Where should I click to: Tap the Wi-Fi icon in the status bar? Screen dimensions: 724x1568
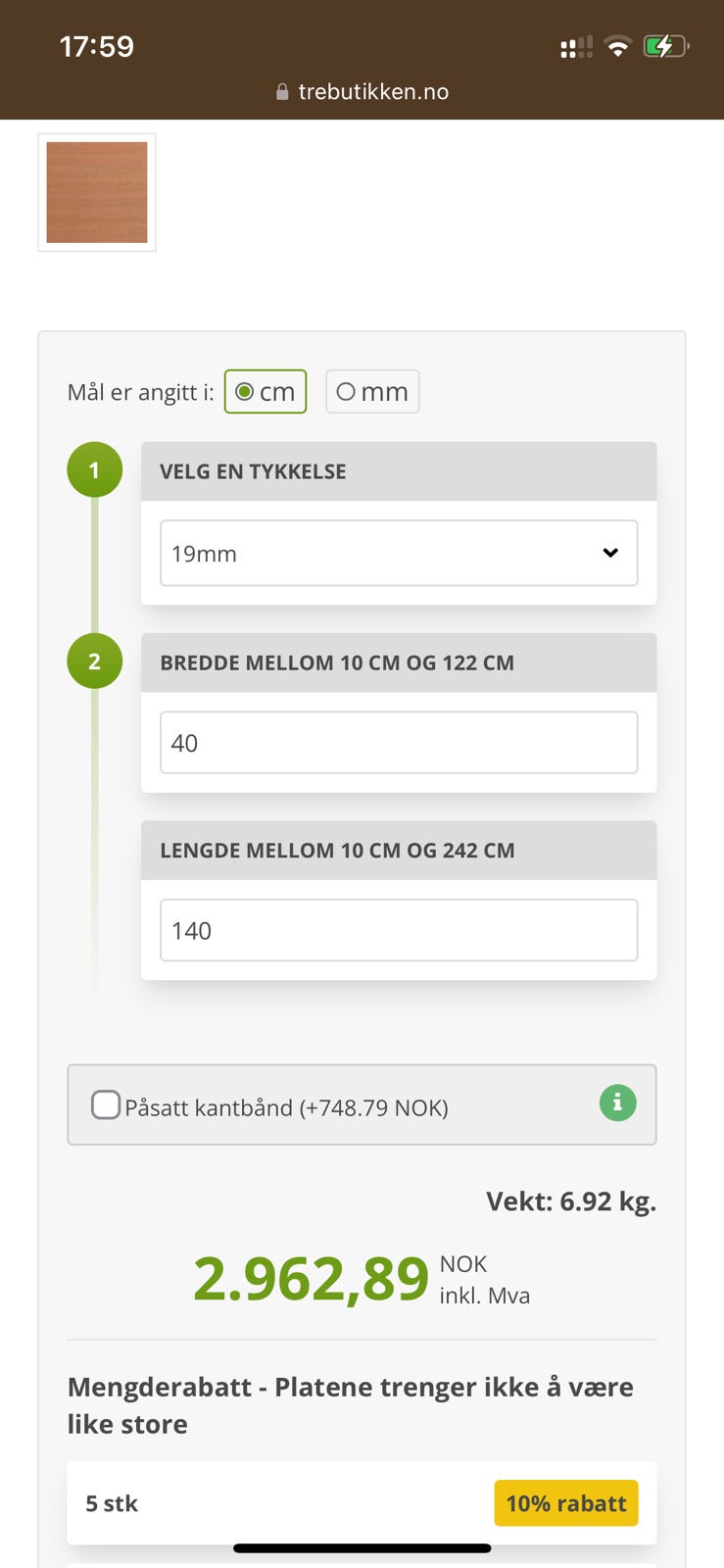tap(617, 45)
